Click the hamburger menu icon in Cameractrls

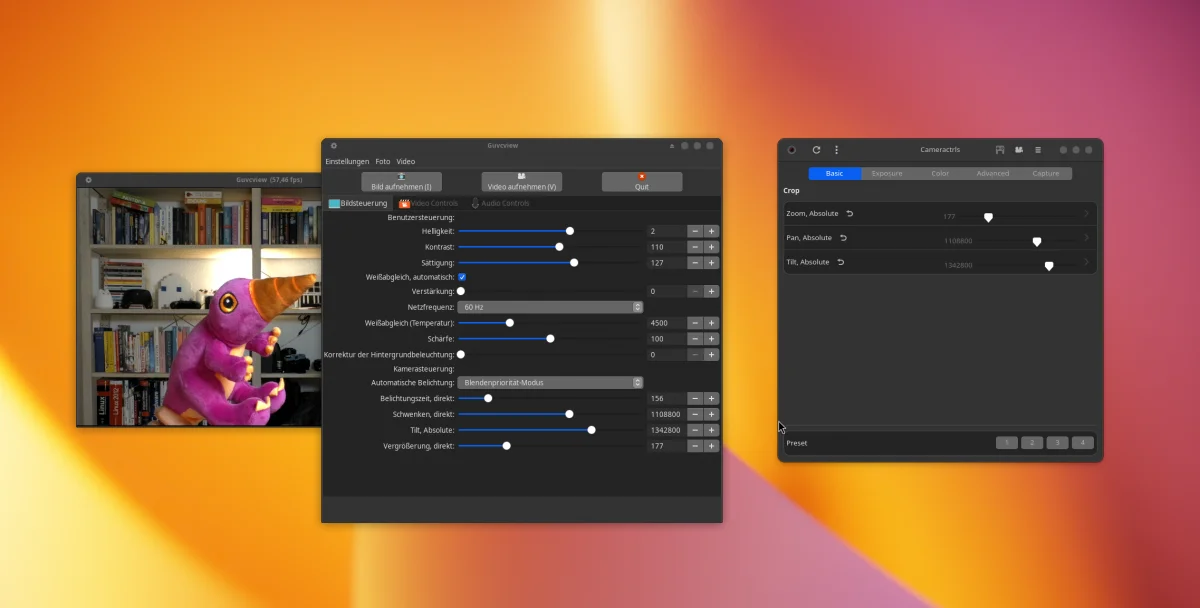(1038, 150)
